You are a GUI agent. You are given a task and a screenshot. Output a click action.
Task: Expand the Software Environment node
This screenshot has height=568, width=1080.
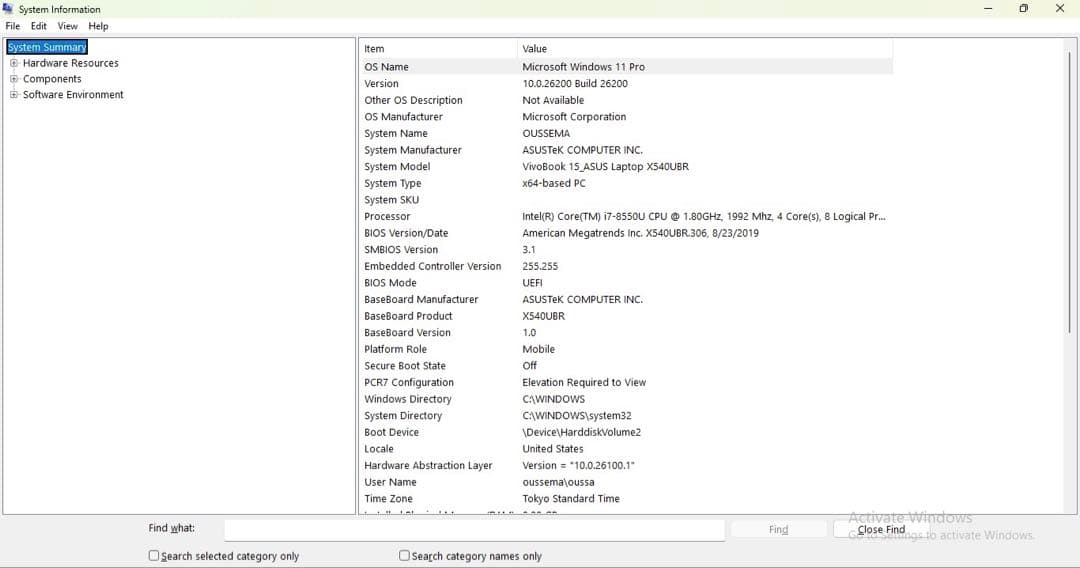pyautogui.click(x=14, y=94)
